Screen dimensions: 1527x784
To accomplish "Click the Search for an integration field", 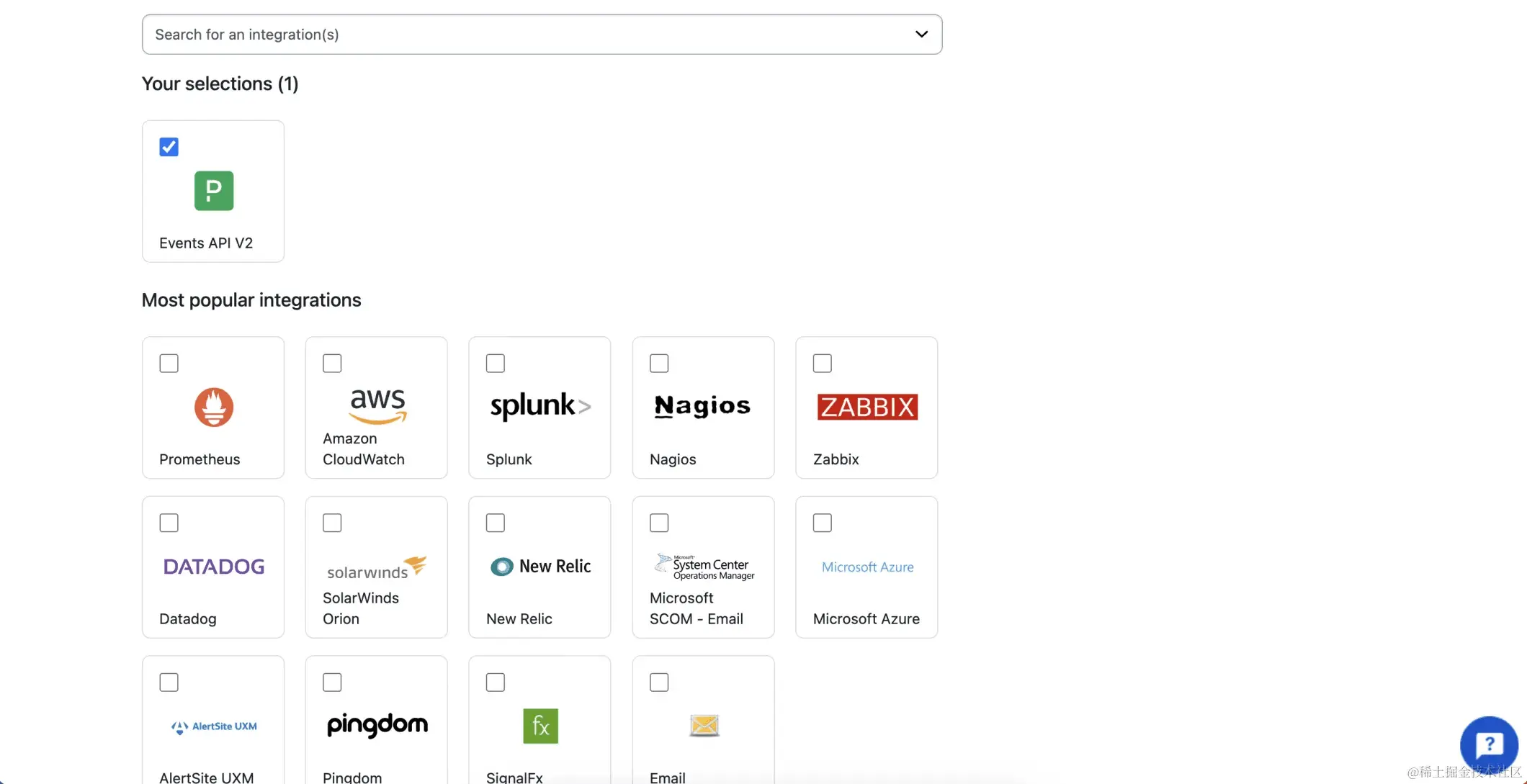I will [504, 35].
